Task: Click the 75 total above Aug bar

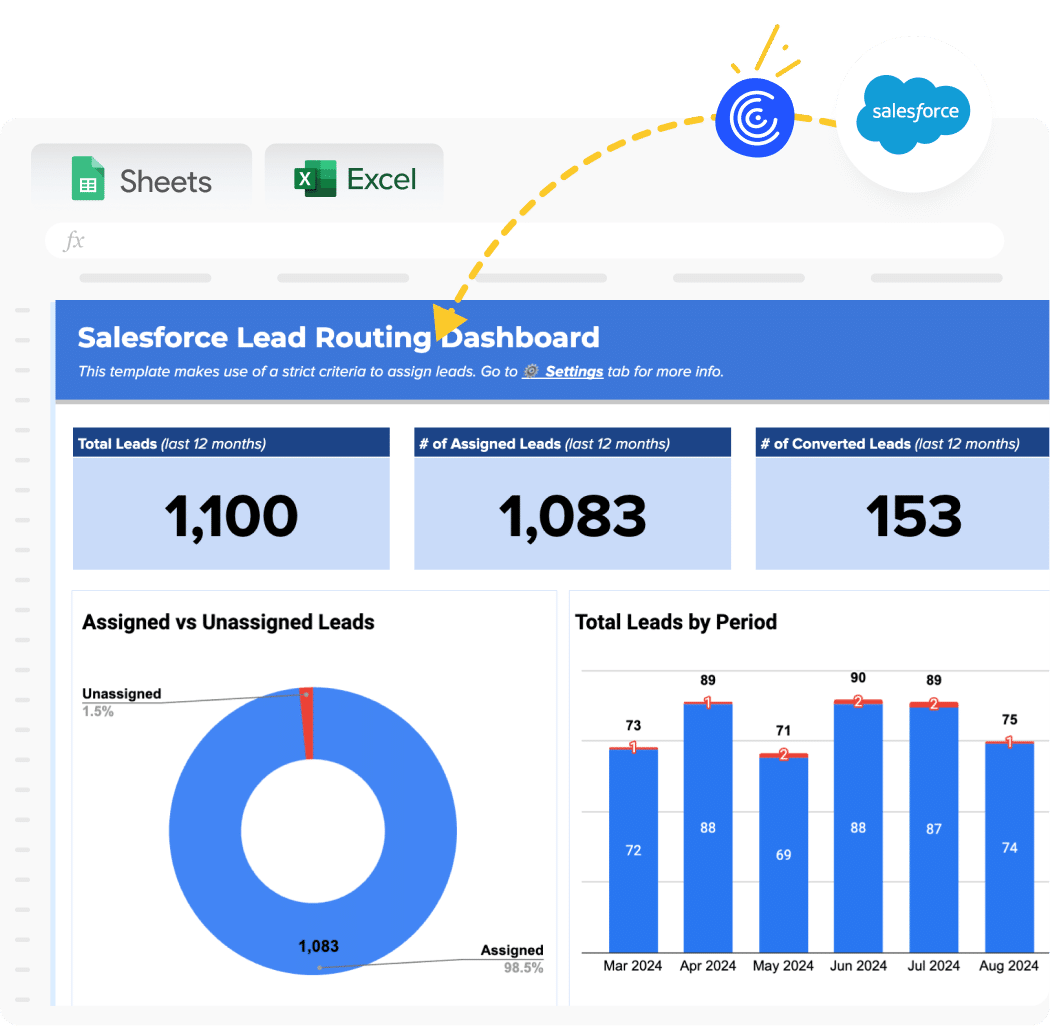Action: coord(1009,719)
